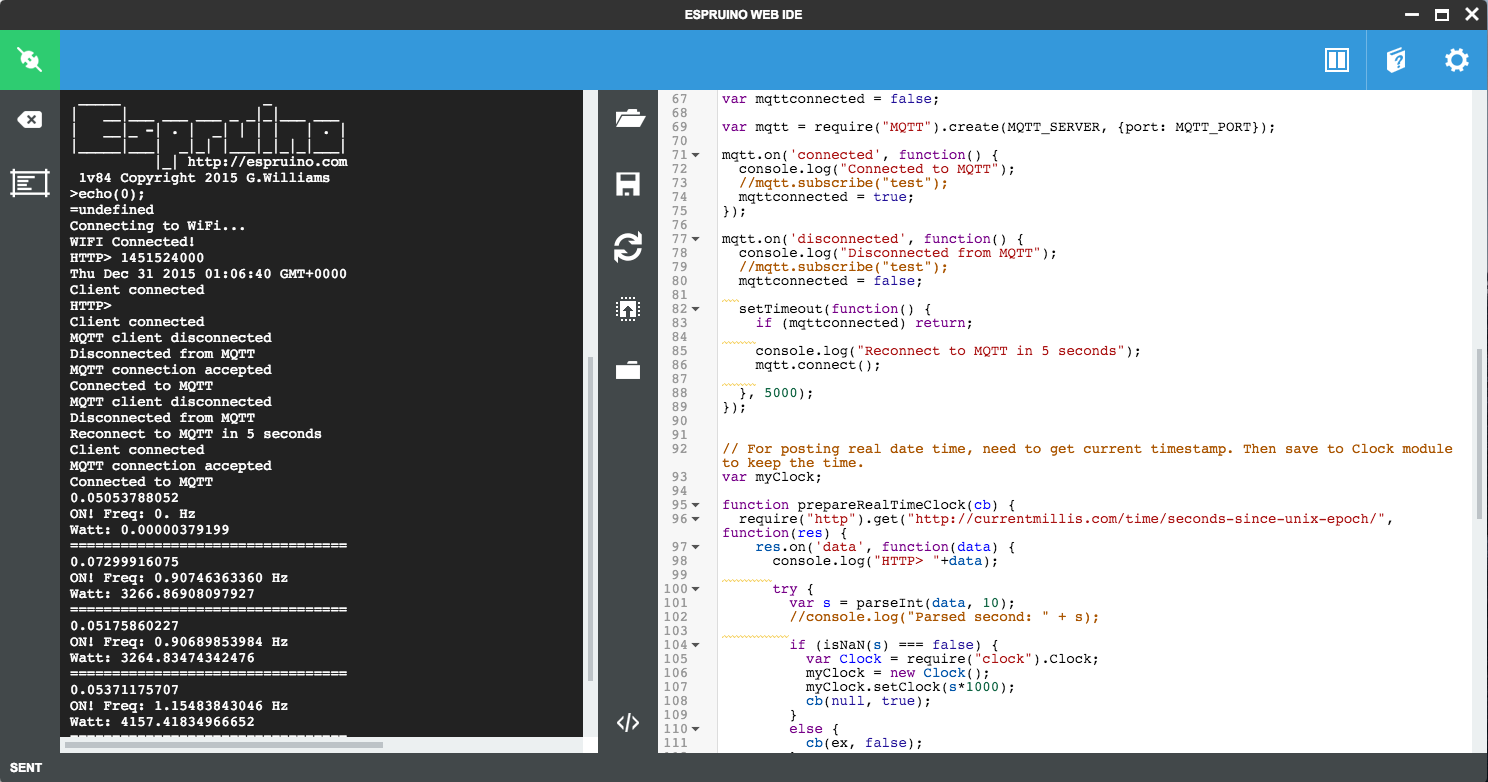
Task: Click 'var mqttconnected = false;' on line 67
Action: (x=830, y=99)
